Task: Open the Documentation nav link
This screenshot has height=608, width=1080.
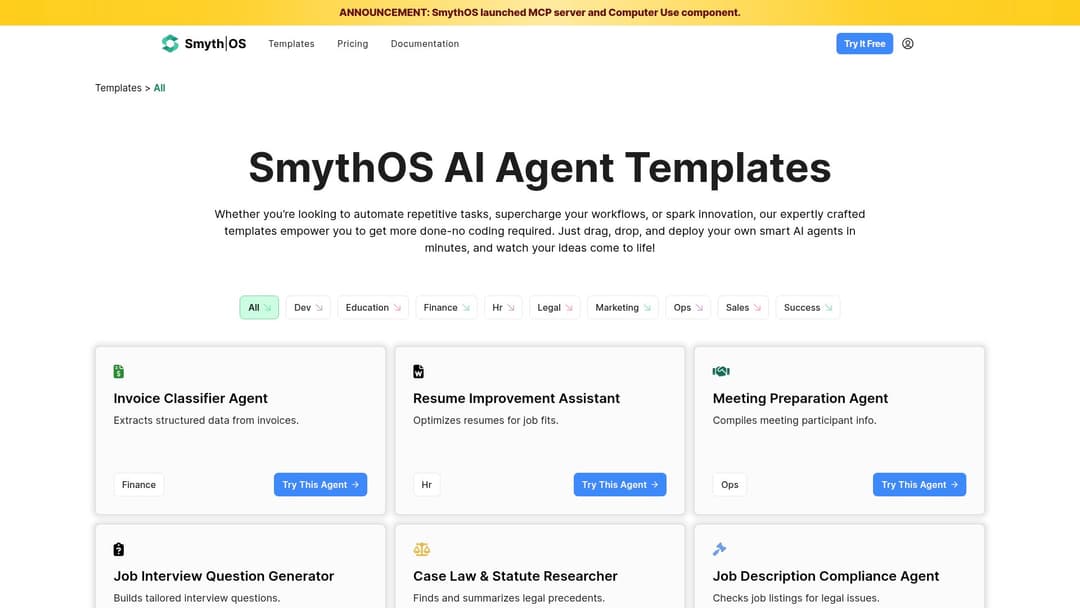Action: coord(425,43)
